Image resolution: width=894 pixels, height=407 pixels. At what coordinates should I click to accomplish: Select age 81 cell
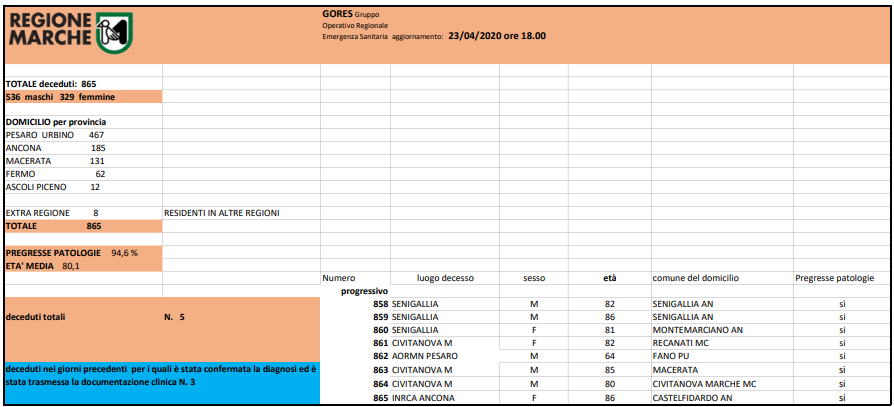(610, 330)
